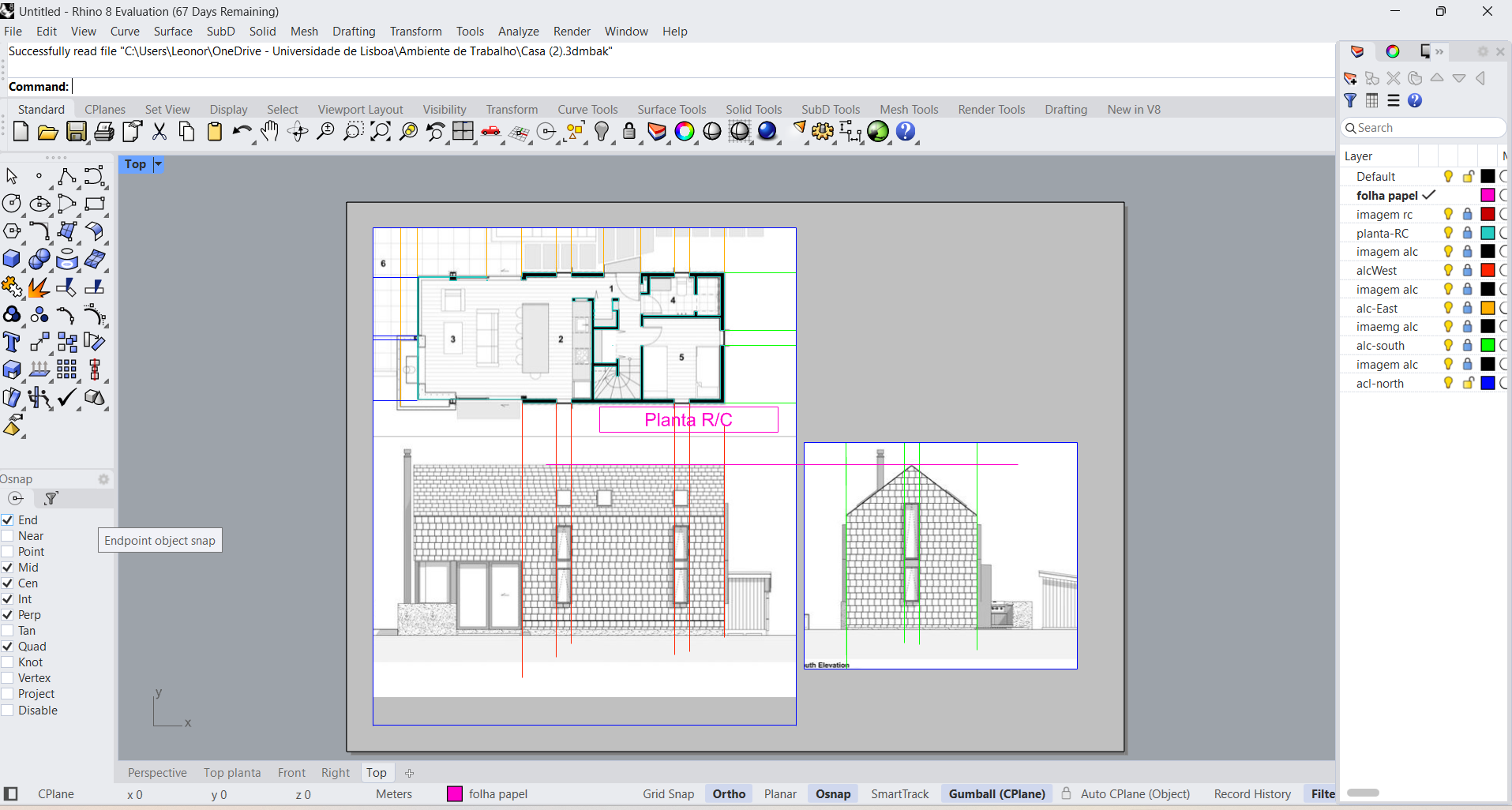Viewport: 1512px width, 810px height.
Task: Open the Top viewport dropdown arrow
Action: (x=158, y=164)
